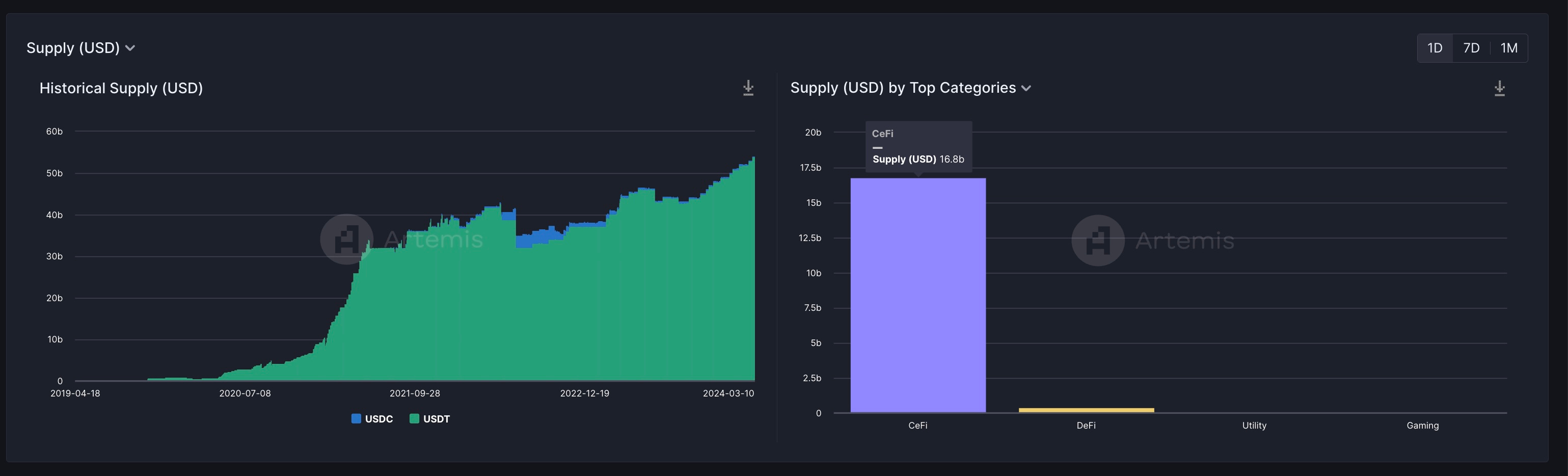Click the green USDT legend color square
The height and width of the screenshot is (476, 1568).
415,419
